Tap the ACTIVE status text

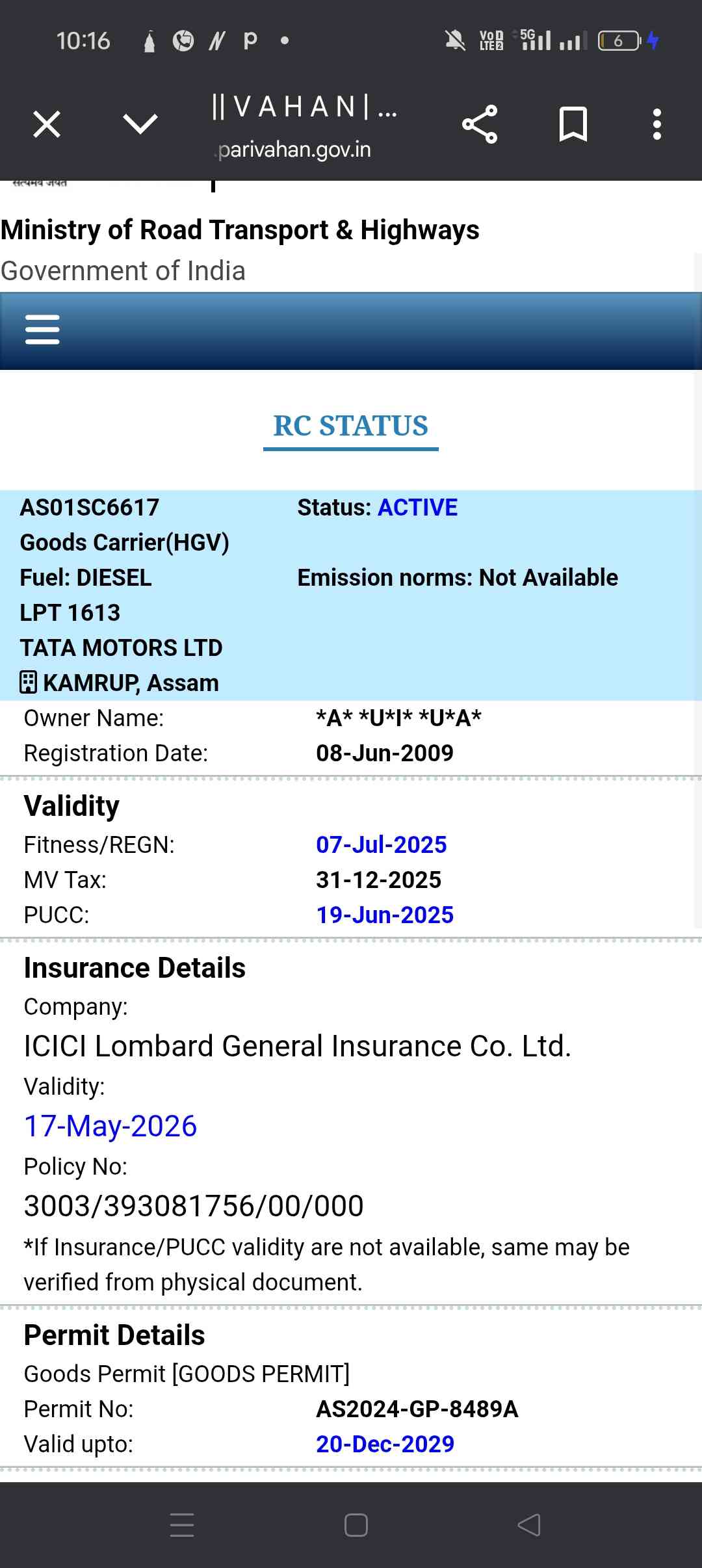point(417,508)
